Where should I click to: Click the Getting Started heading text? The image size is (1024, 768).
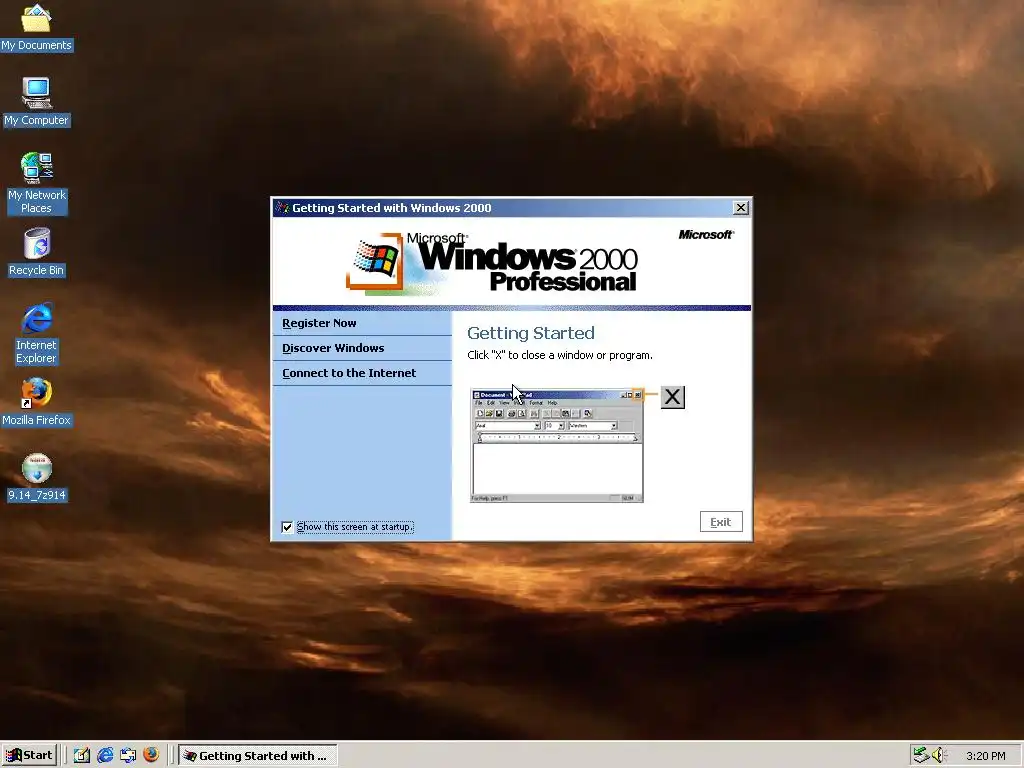(x=531, y=333)
